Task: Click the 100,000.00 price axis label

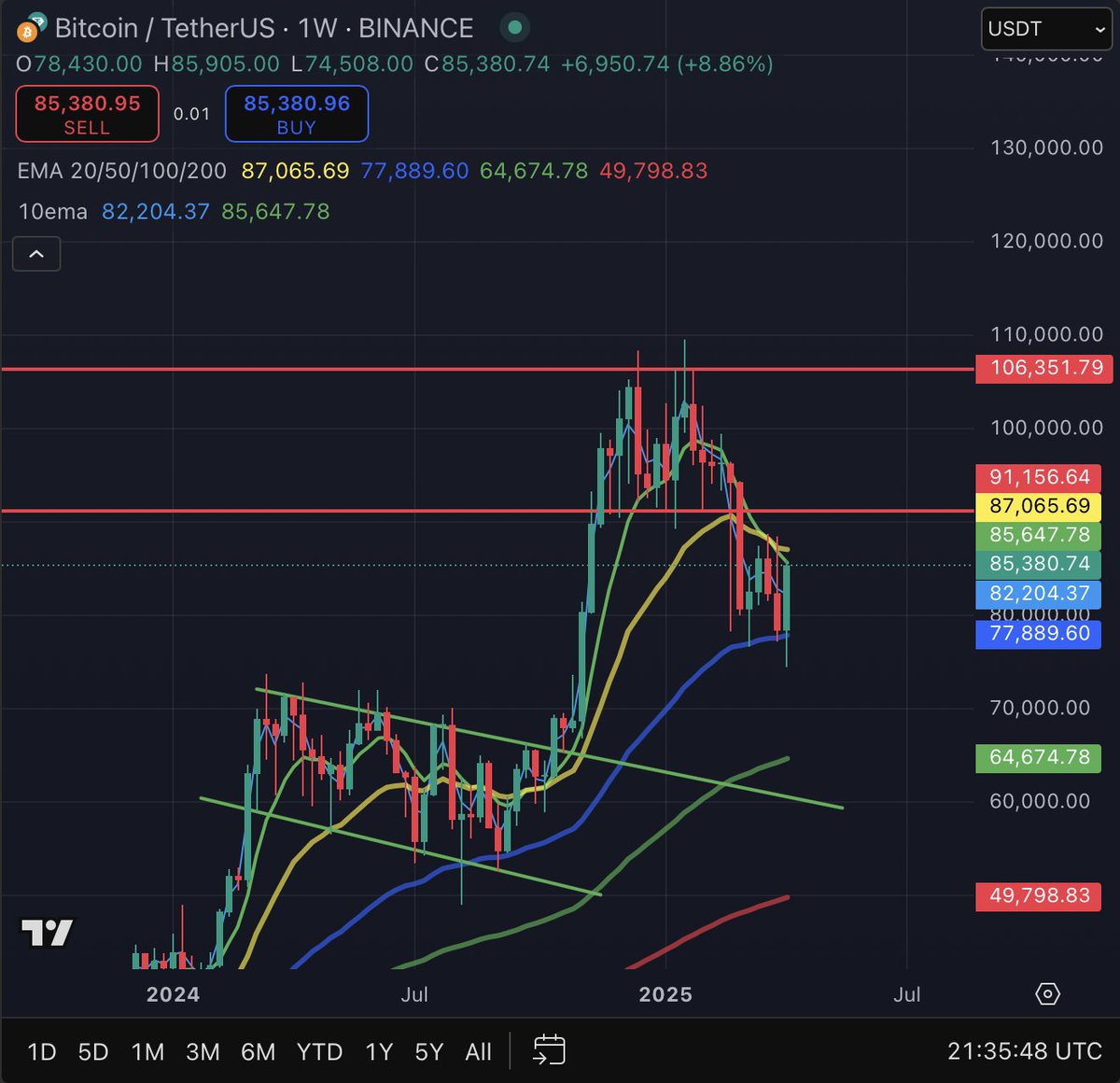Action: point(1046,428)
